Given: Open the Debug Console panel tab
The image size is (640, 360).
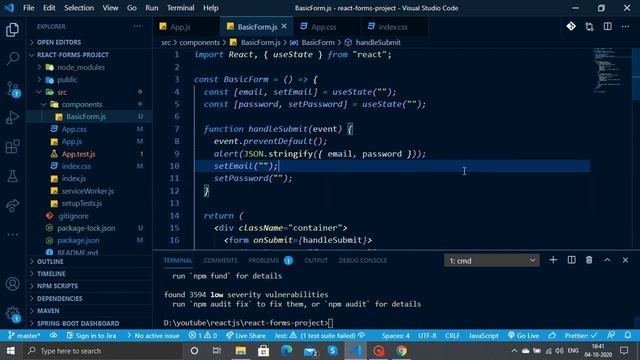Looking at the screenshot, I should (362, 260).
